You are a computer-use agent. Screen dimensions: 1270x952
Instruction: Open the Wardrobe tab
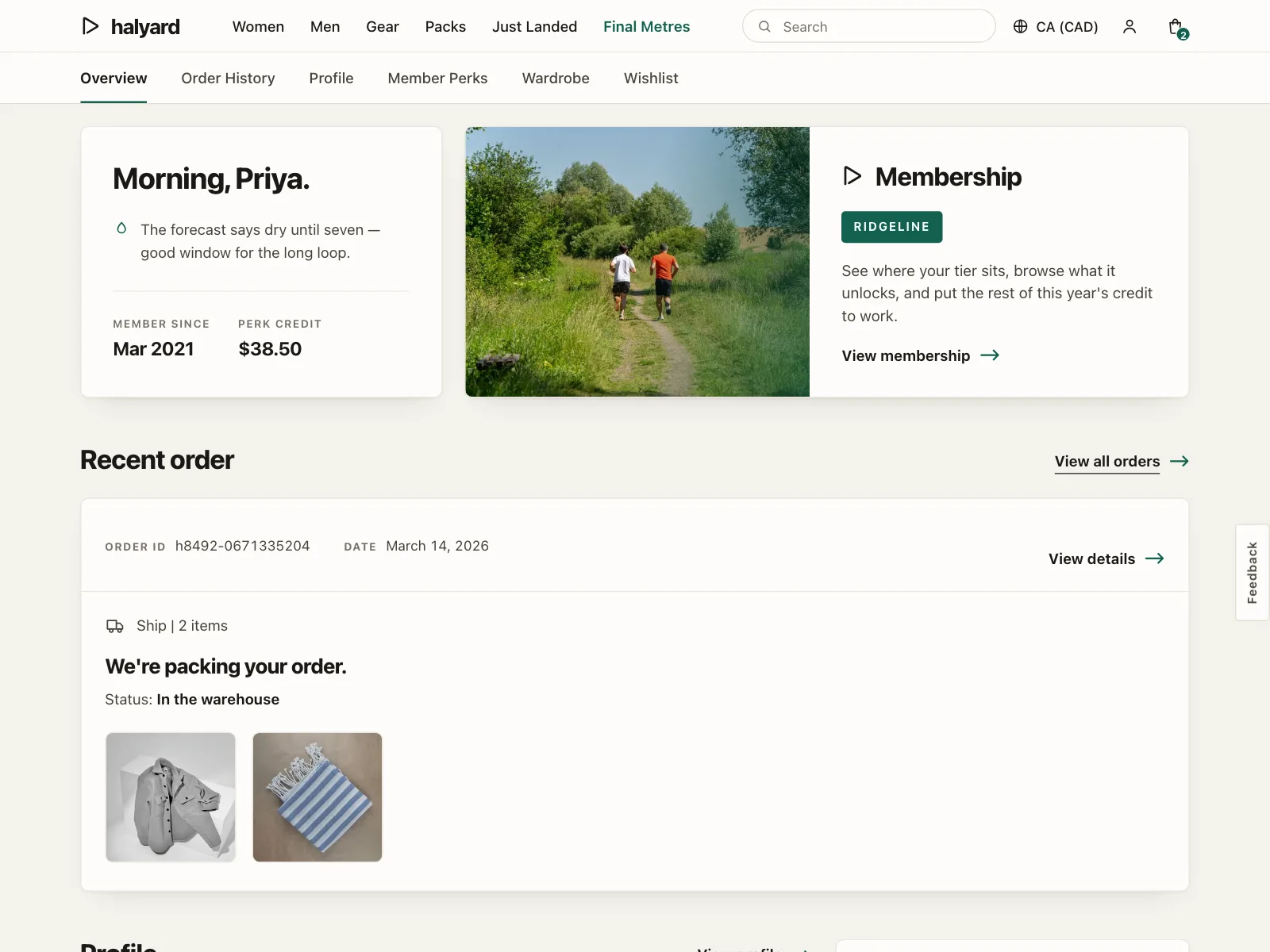coord(556,78)
